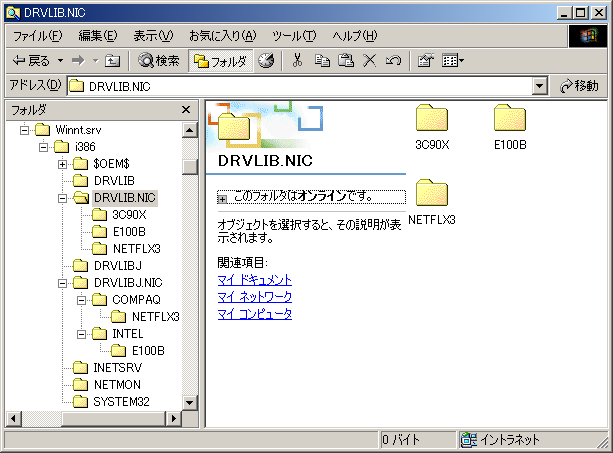Open the ヘルプ menu
The width and height of the screenshot is (613, 453).
click(355, 36)
